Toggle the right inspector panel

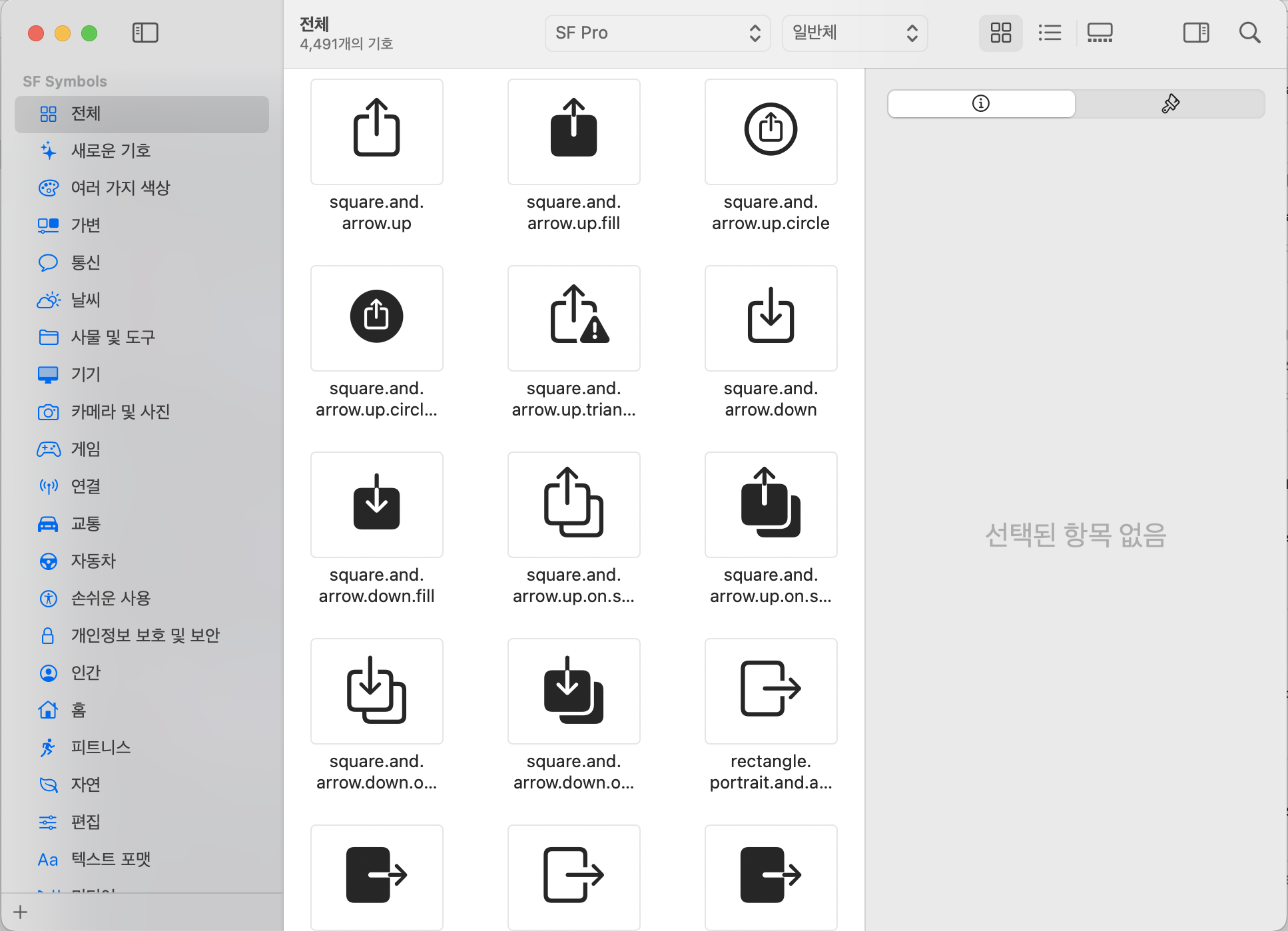click(x=1195, y=33)
